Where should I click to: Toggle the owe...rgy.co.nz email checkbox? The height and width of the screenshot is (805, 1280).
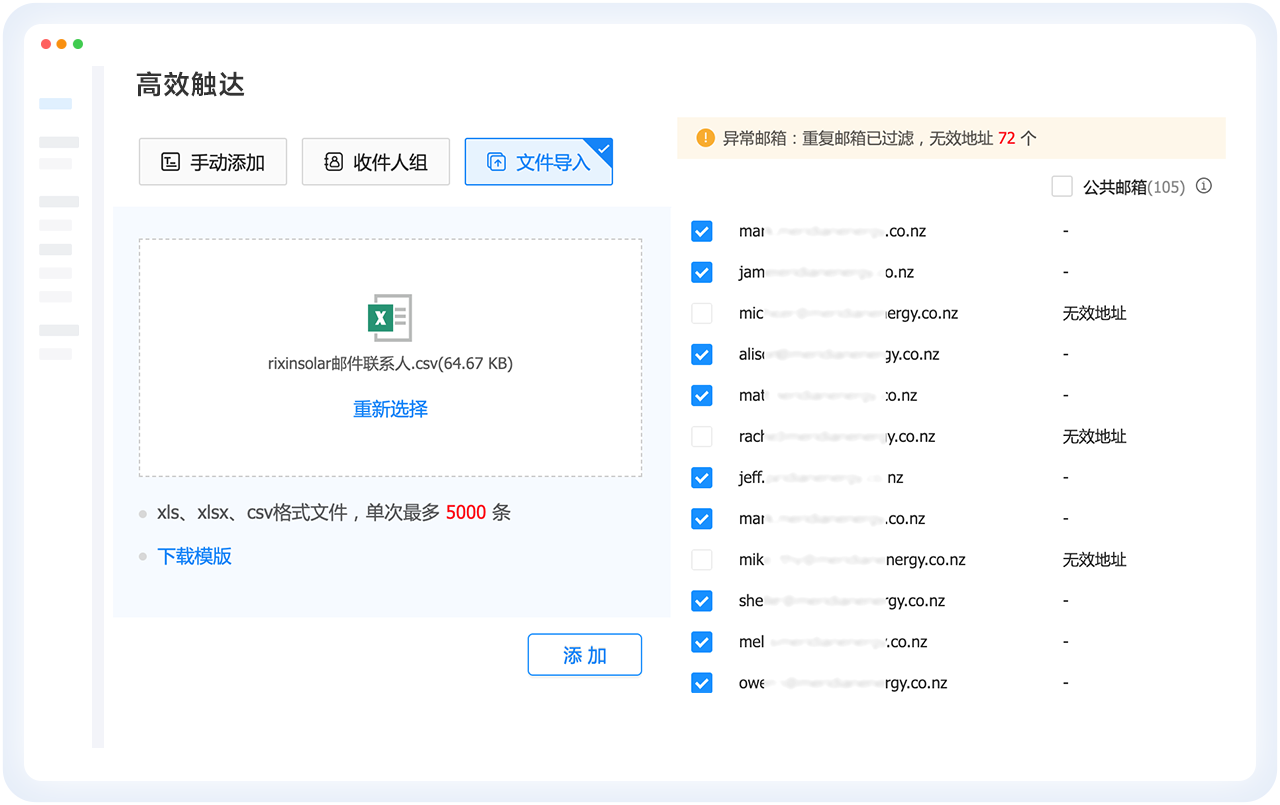(702, 683)
